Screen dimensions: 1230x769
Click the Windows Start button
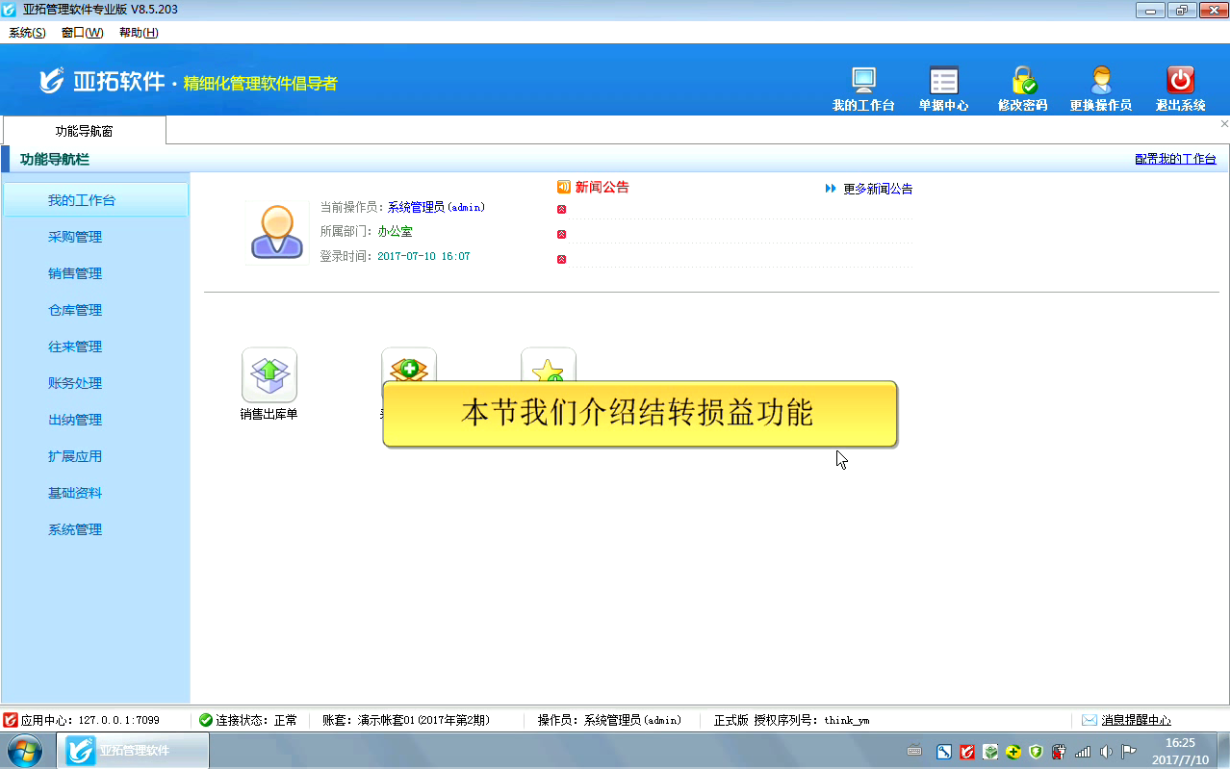tap(24, 750)
